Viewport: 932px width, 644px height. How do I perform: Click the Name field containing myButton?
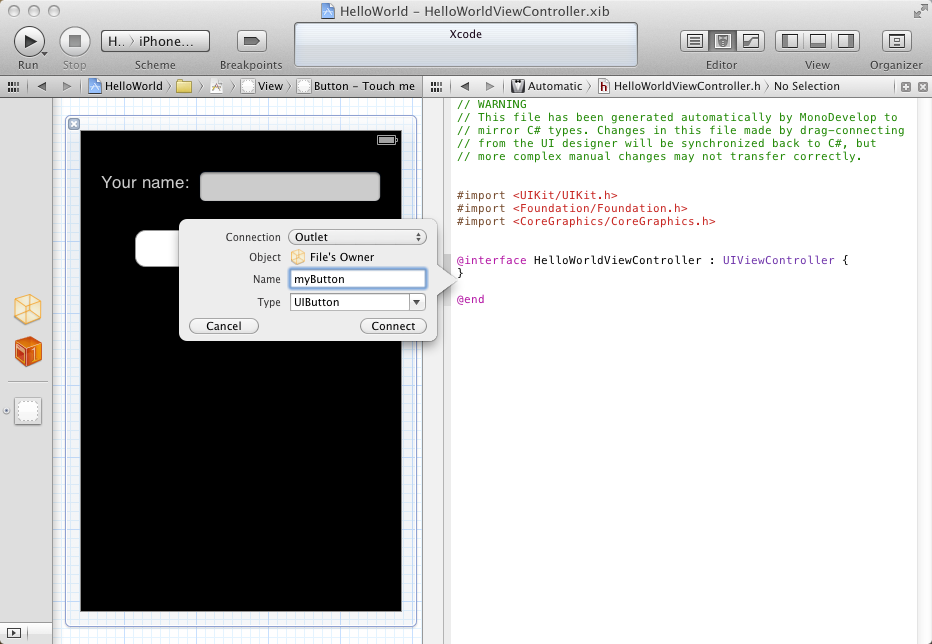(357, 279)
